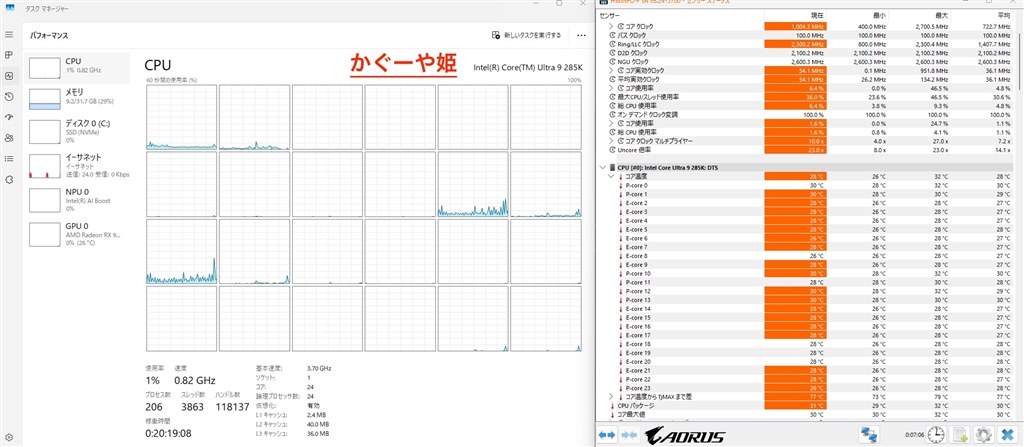Select NPU 0 in performance list
Image resolution: width=1024 pixels, height=447 pixels.
[x=77, y=201]
